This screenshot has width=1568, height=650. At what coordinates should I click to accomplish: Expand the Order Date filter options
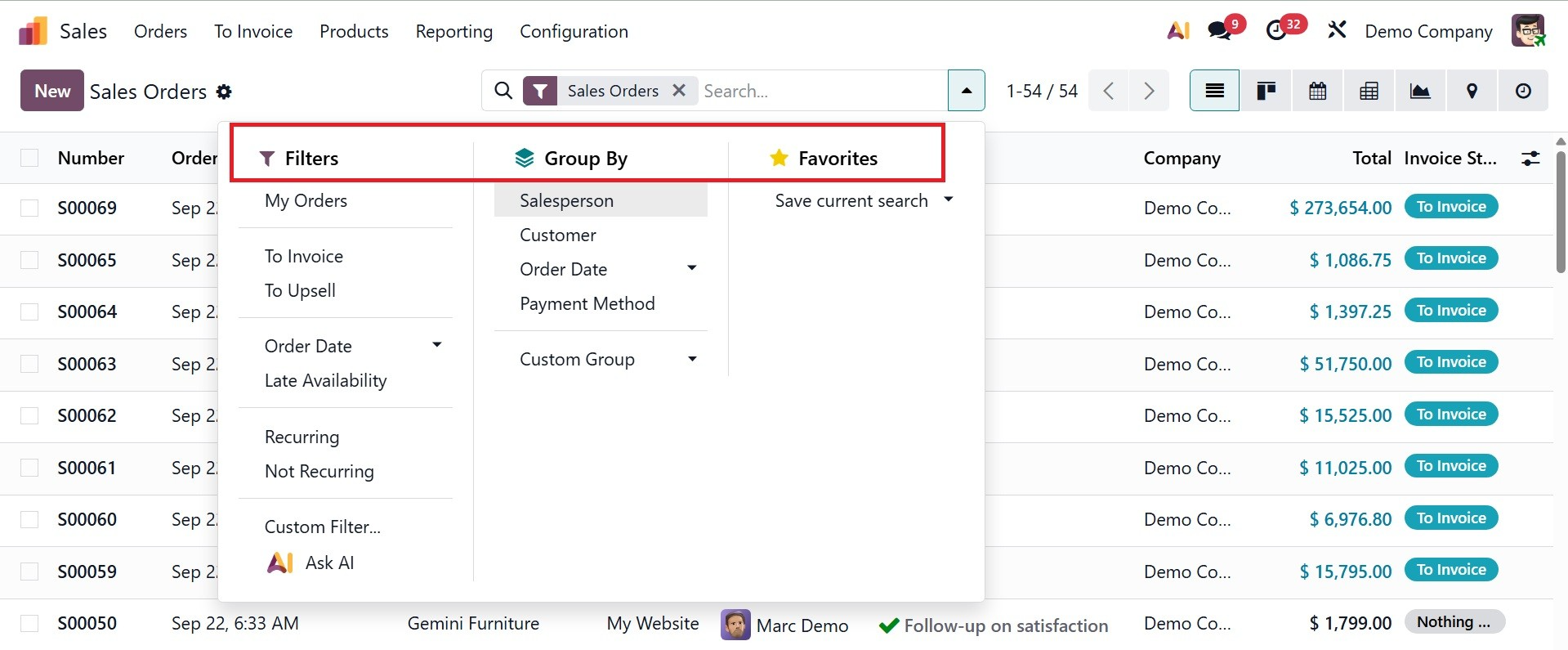pyautogui.click(x=437, y=345)
